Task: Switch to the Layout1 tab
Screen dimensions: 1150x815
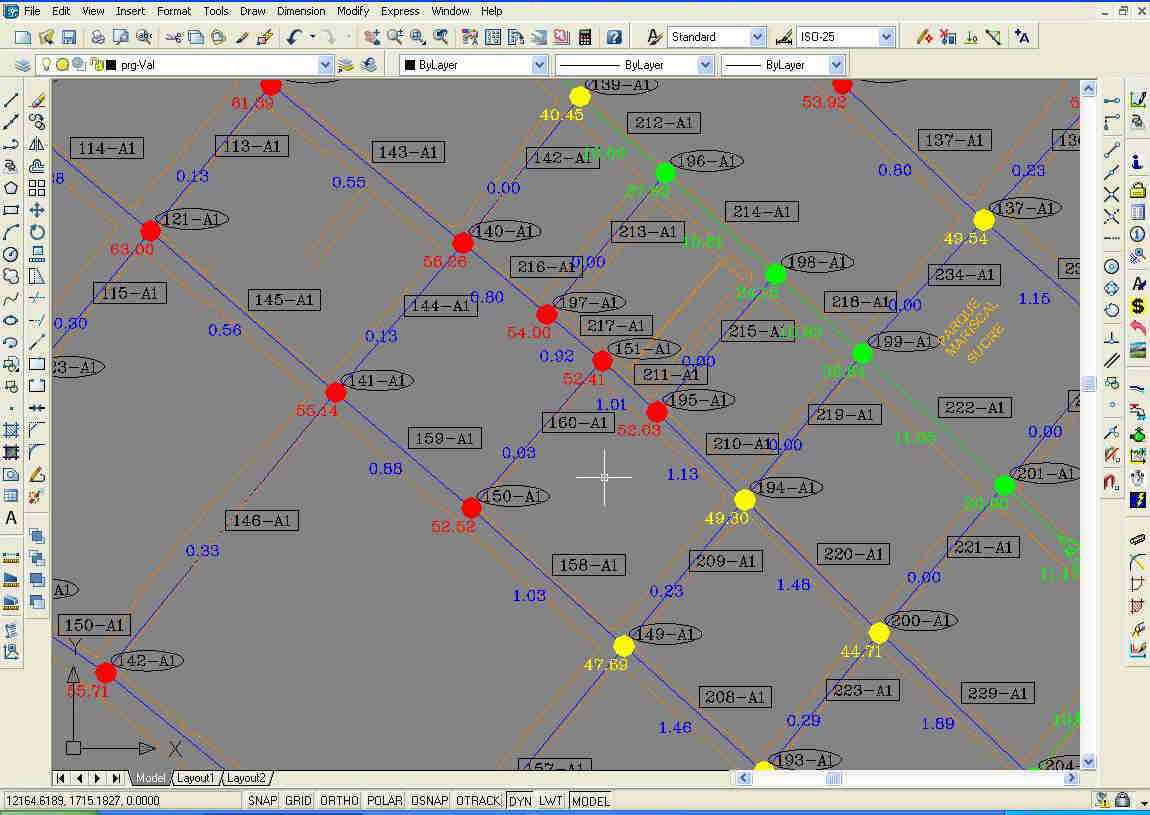Action: coord(196,778)
